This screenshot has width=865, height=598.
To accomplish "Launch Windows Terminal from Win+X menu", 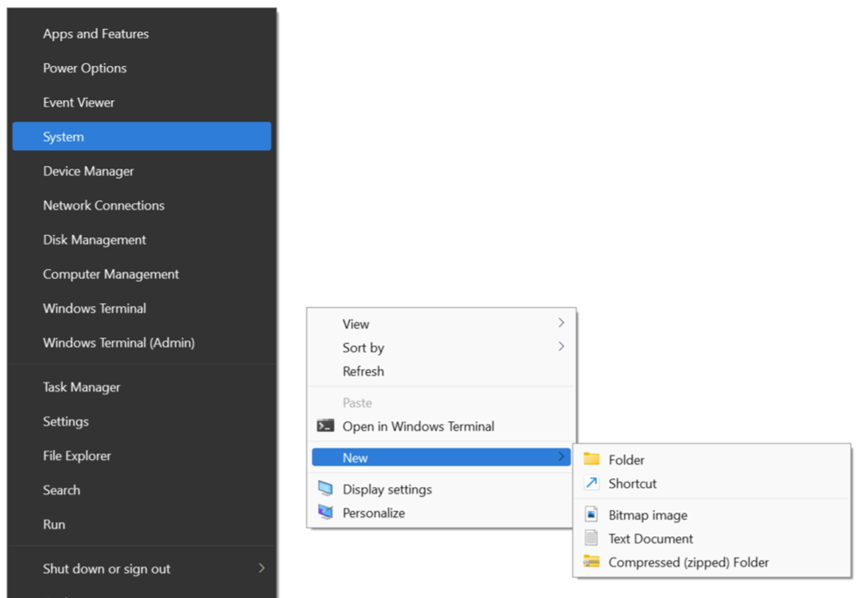I will pos(142,308).
